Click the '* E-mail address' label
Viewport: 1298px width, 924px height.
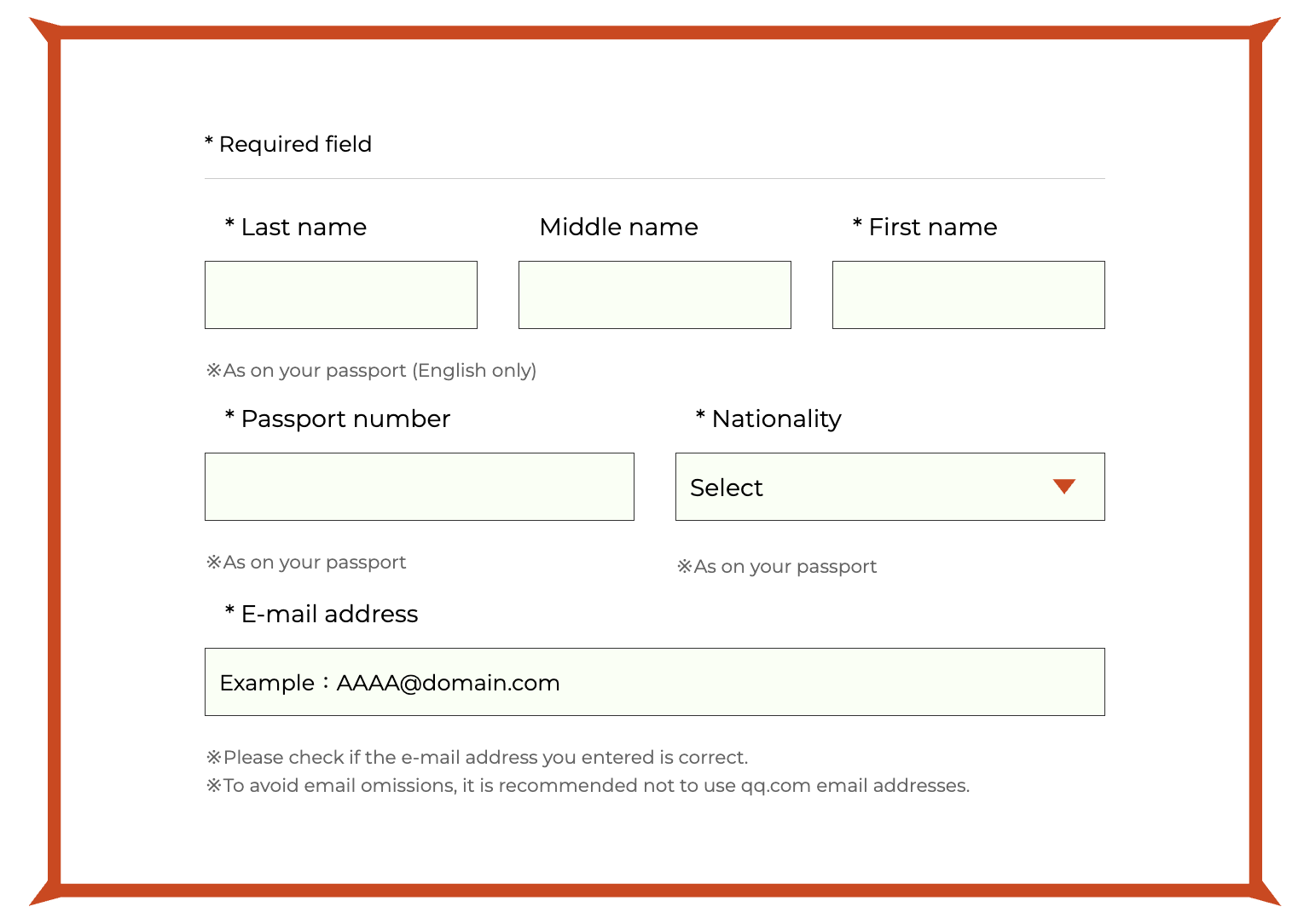click(x=322, y=614)
